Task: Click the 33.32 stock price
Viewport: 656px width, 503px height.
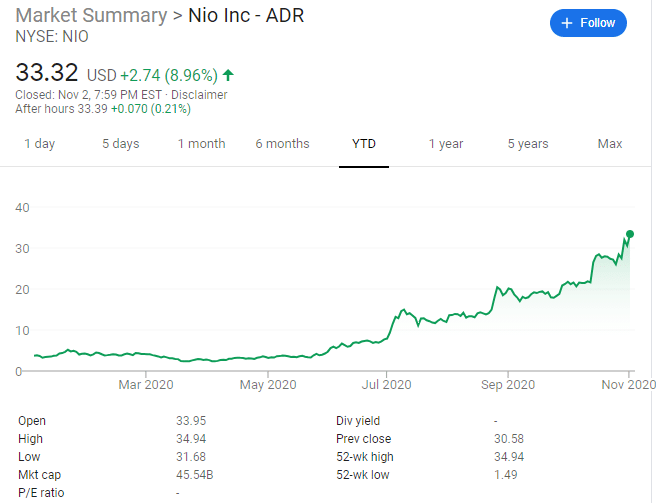Action: point(47,72)
